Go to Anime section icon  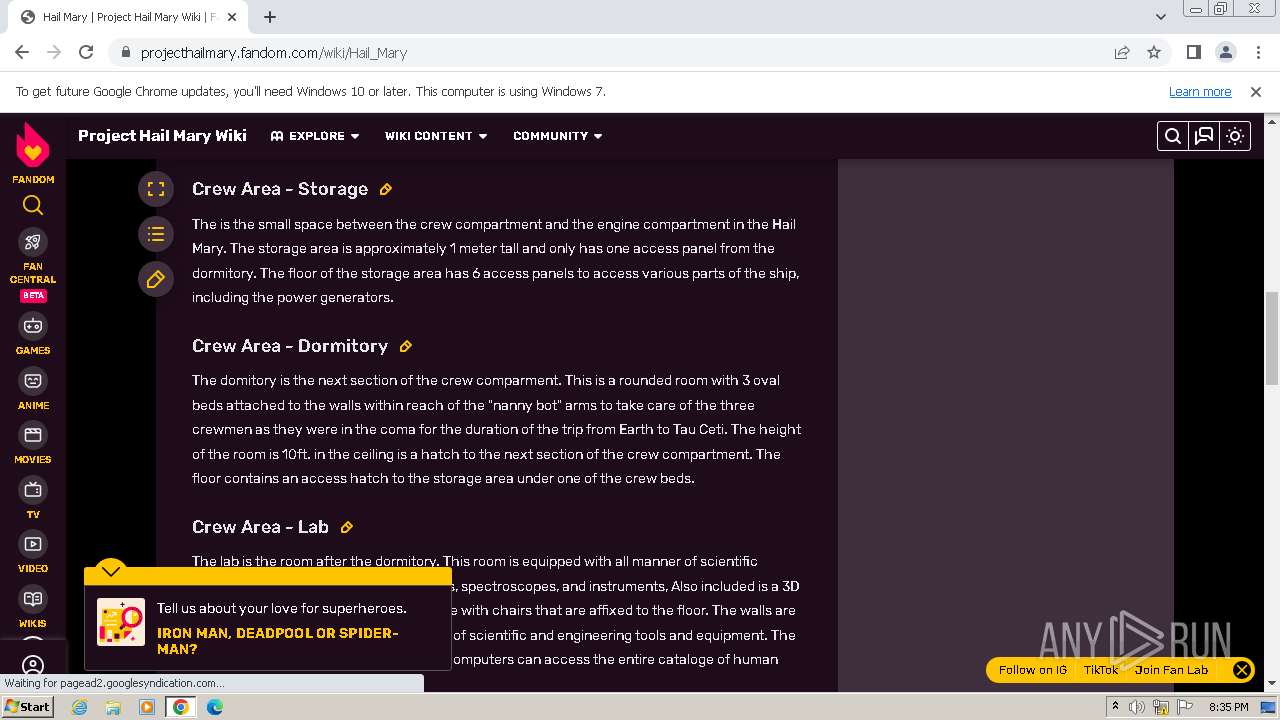pos(33,381)
